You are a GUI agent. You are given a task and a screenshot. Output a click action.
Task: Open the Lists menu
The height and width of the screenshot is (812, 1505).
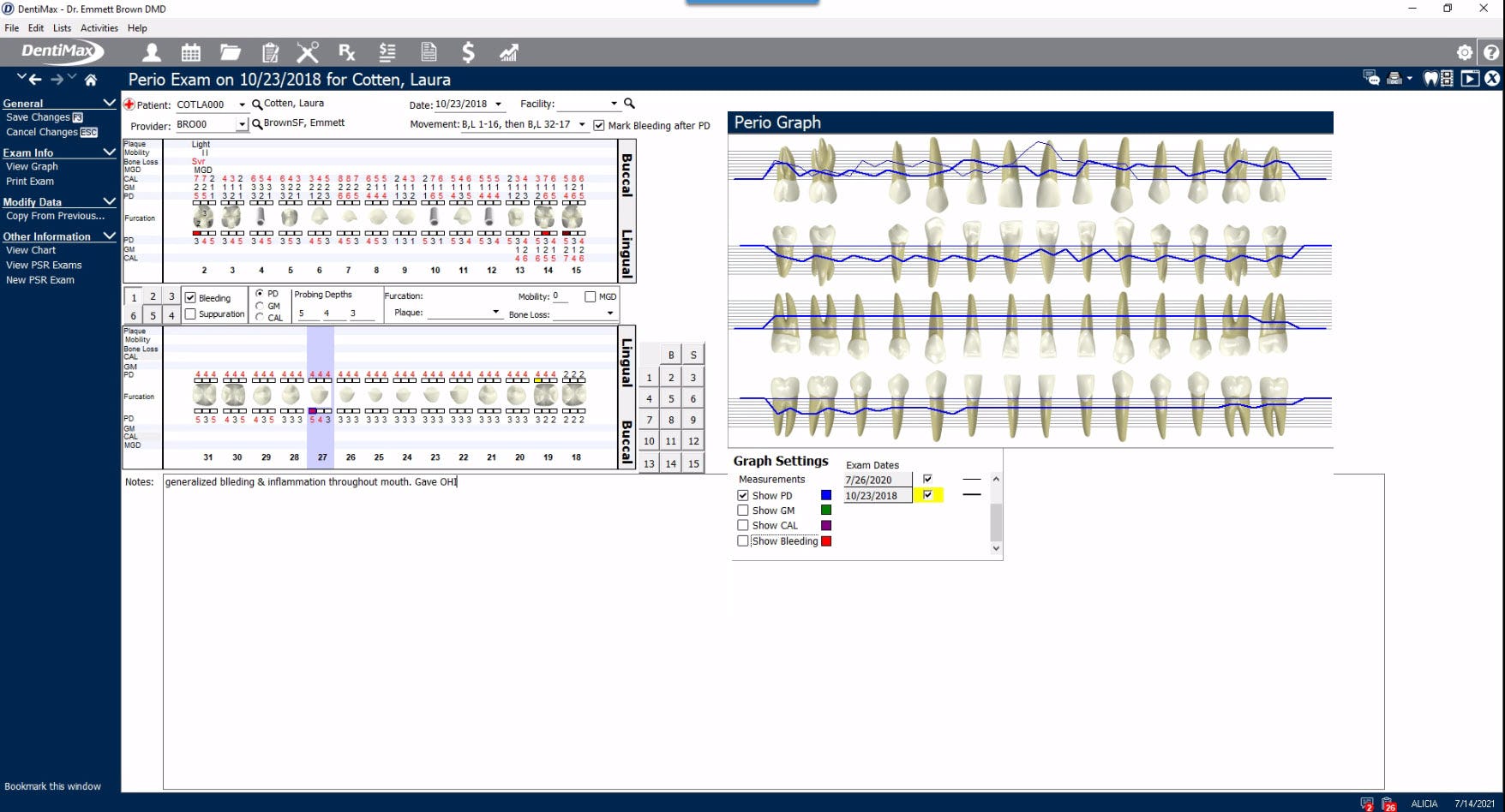[x=61, y=27]
